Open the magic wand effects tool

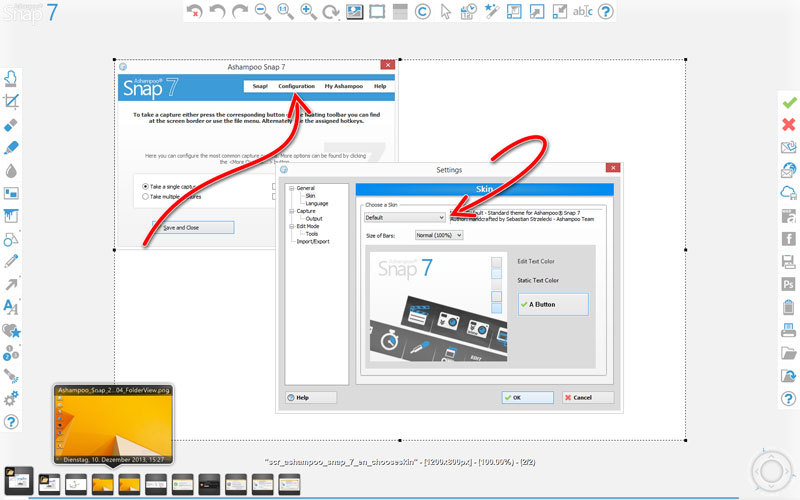point(491,11)
